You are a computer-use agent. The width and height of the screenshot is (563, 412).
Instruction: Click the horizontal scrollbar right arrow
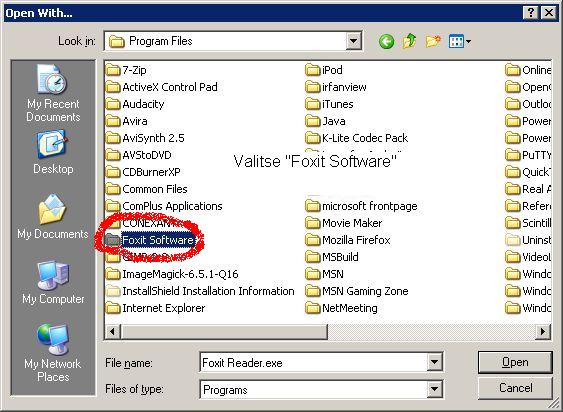point(543,331)
